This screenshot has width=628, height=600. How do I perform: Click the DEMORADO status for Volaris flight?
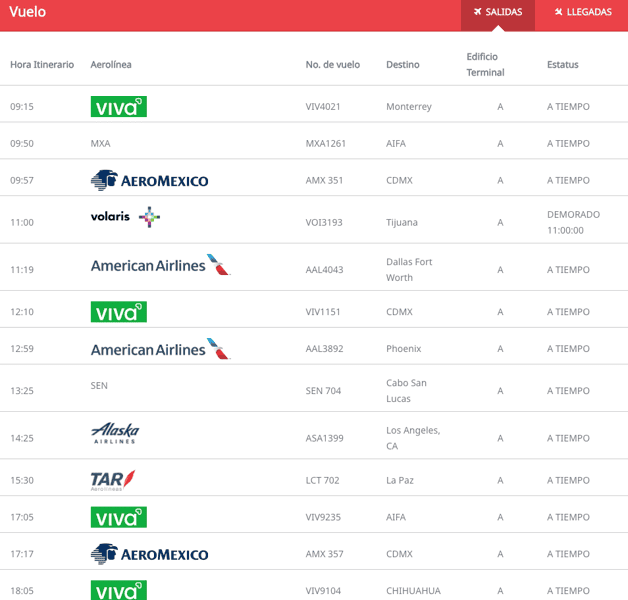(573, 215)
